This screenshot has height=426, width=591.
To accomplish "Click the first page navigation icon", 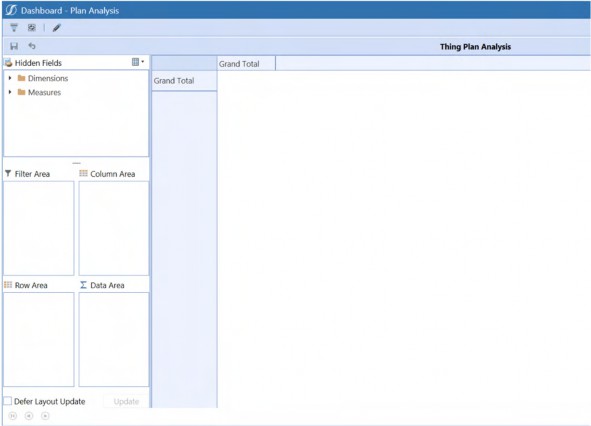I will click(12, 416).
